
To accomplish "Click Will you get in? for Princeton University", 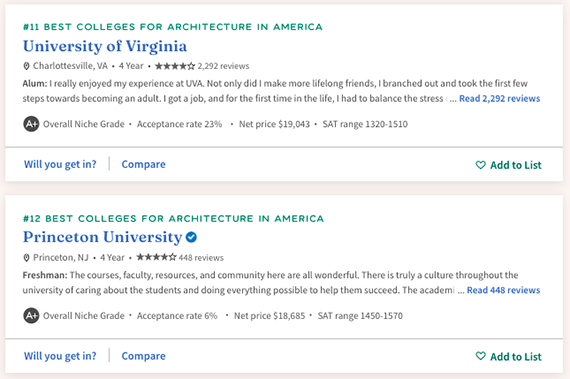I will click(x=60, y=356).
